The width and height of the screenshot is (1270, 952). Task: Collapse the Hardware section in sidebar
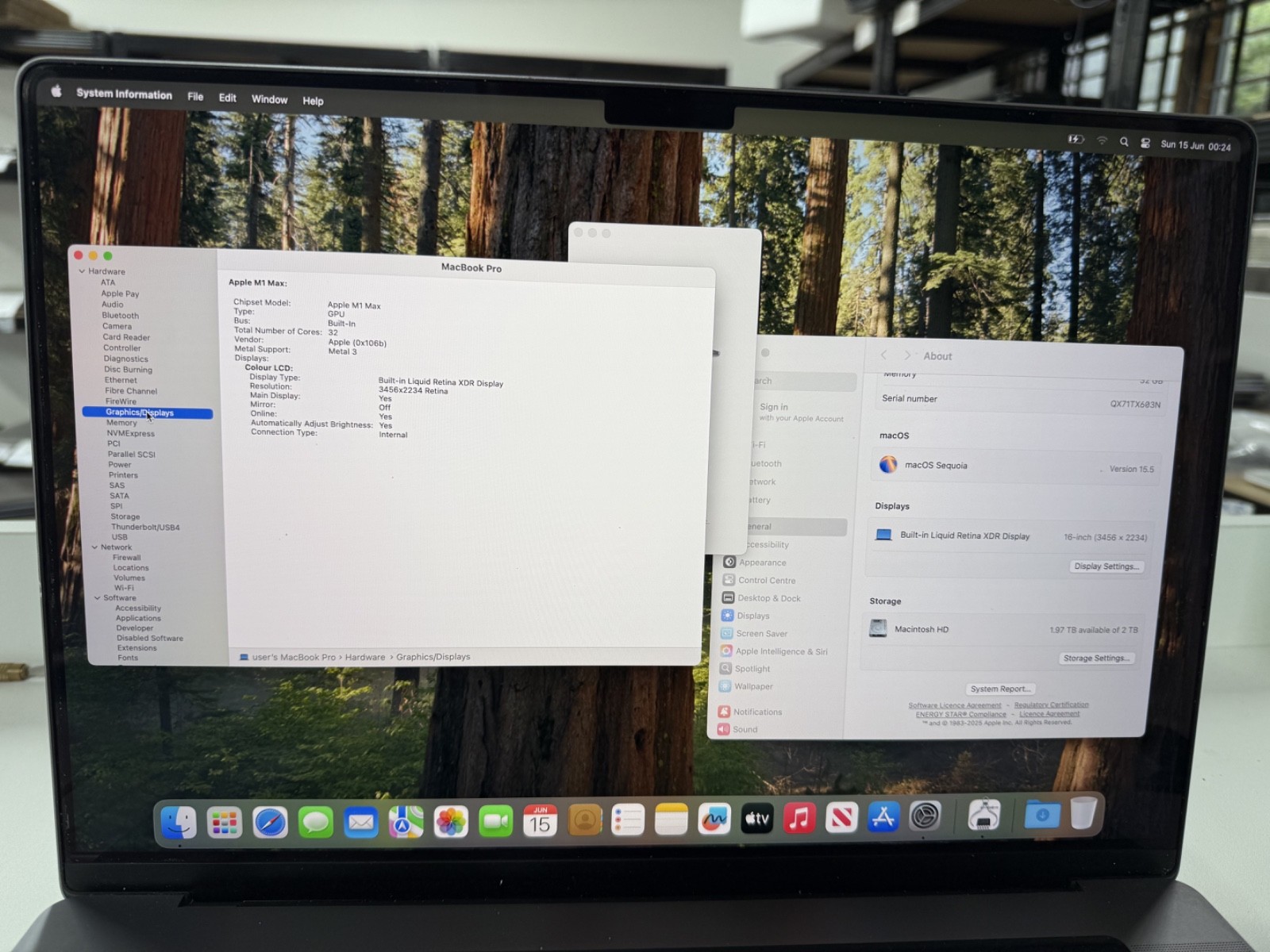point(82,271)
